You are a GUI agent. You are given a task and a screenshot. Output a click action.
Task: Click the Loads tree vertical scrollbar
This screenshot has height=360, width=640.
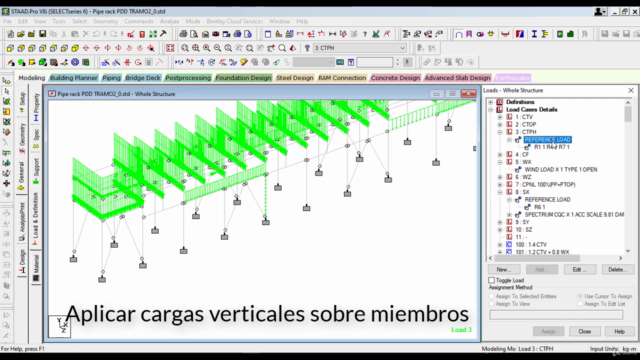tap(628, 176)
